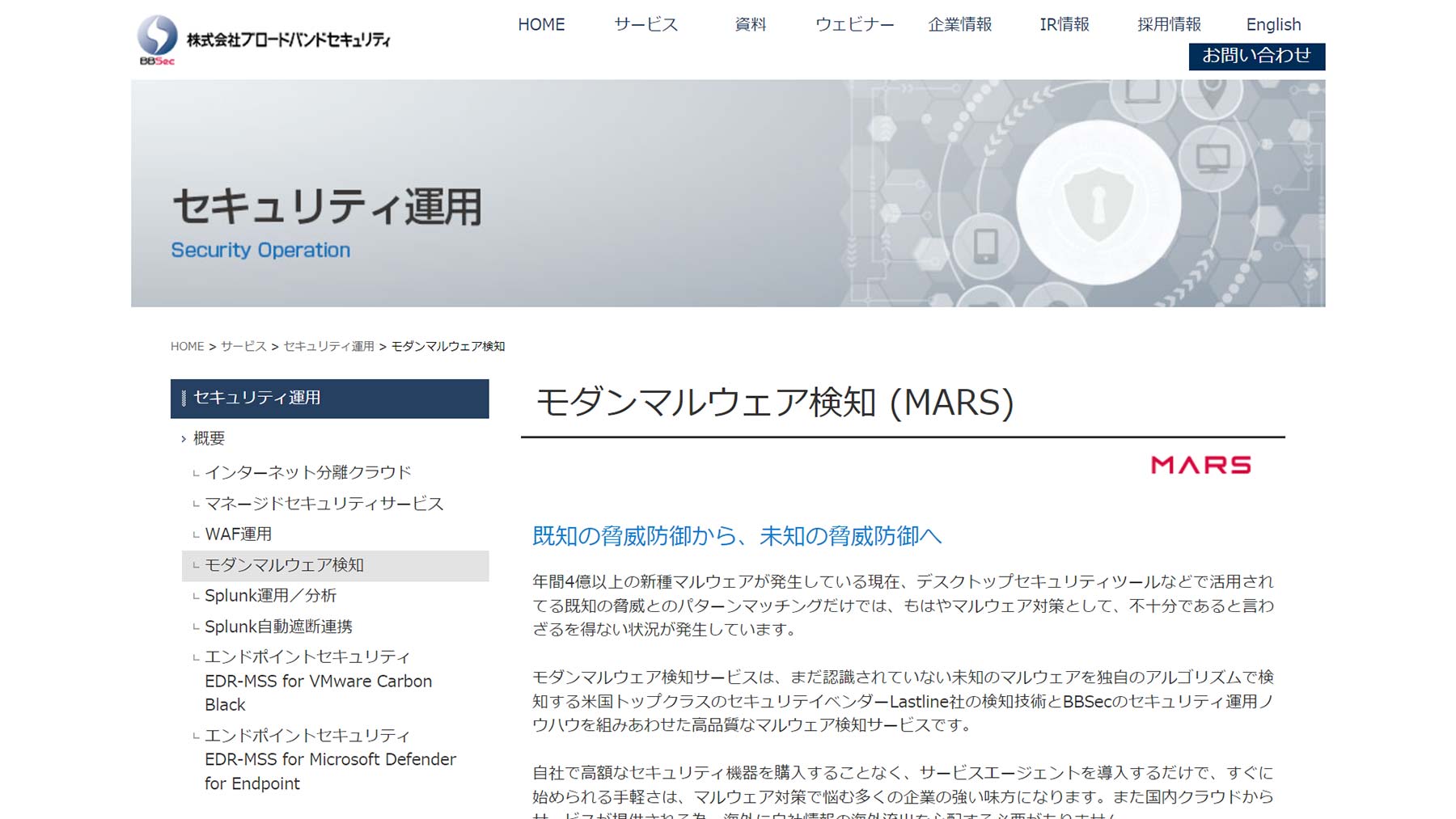The height and width of the screenshot is (819, 1456).
Task: Open the IR情報 menu
Action: (1064, 24)
